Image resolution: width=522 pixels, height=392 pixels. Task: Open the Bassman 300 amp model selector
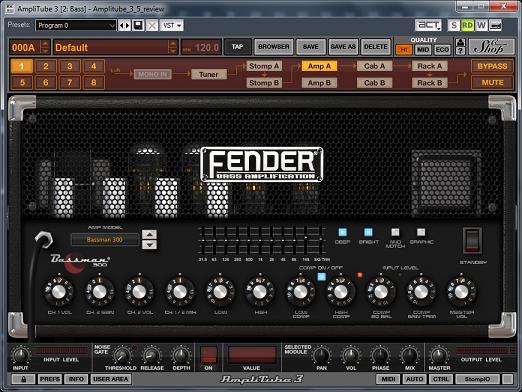pyautogui.click(x=105, y=240)
